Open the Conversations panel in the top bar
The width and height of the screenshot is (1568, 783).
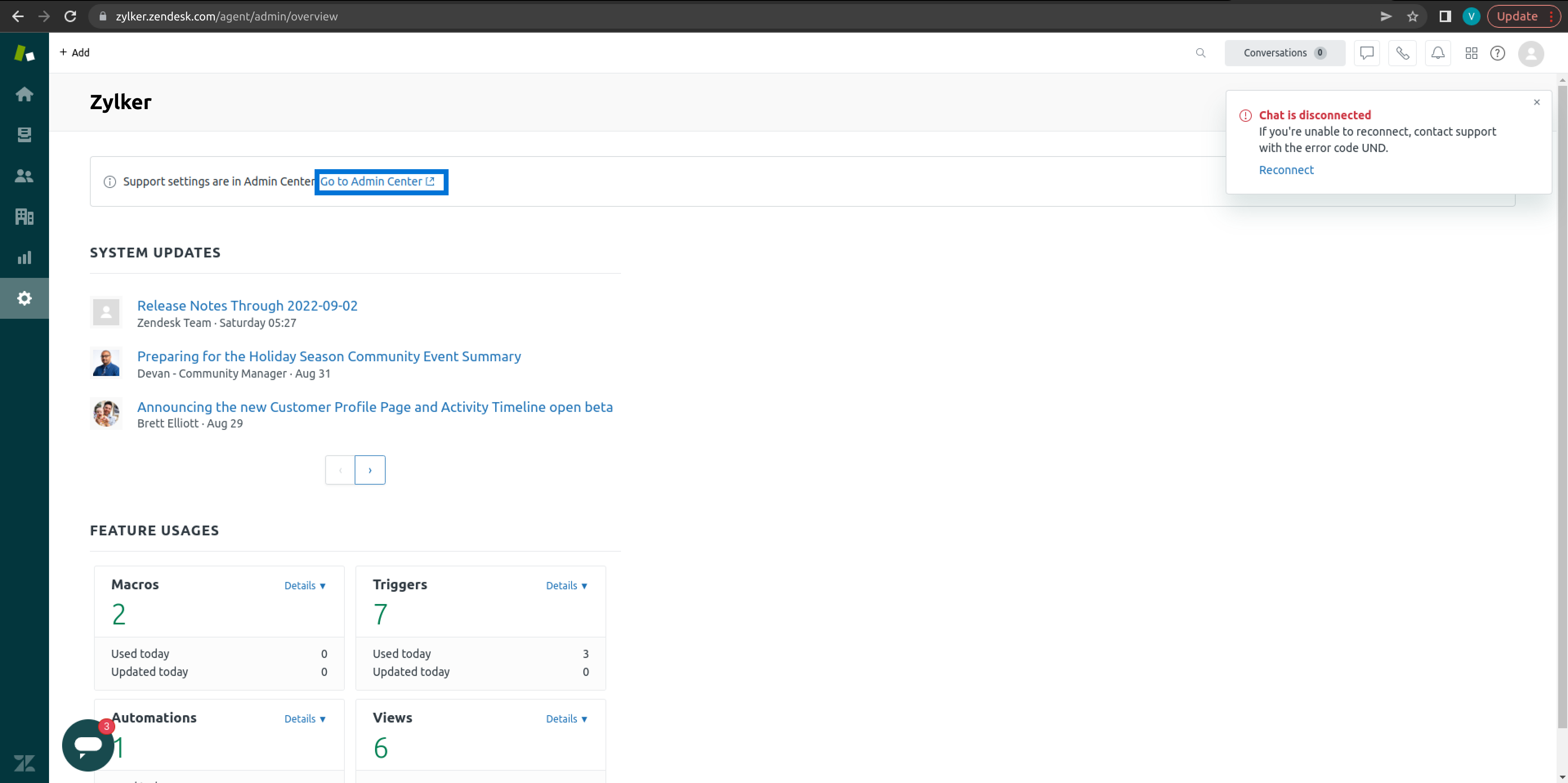coord(1284,53)
